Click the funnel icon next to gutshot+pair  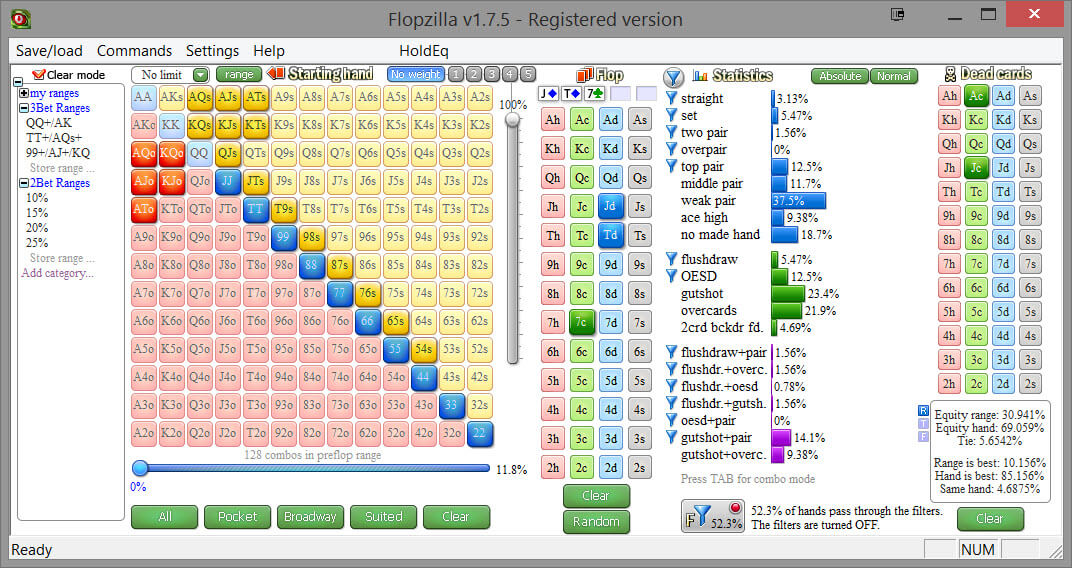[671, 437]
